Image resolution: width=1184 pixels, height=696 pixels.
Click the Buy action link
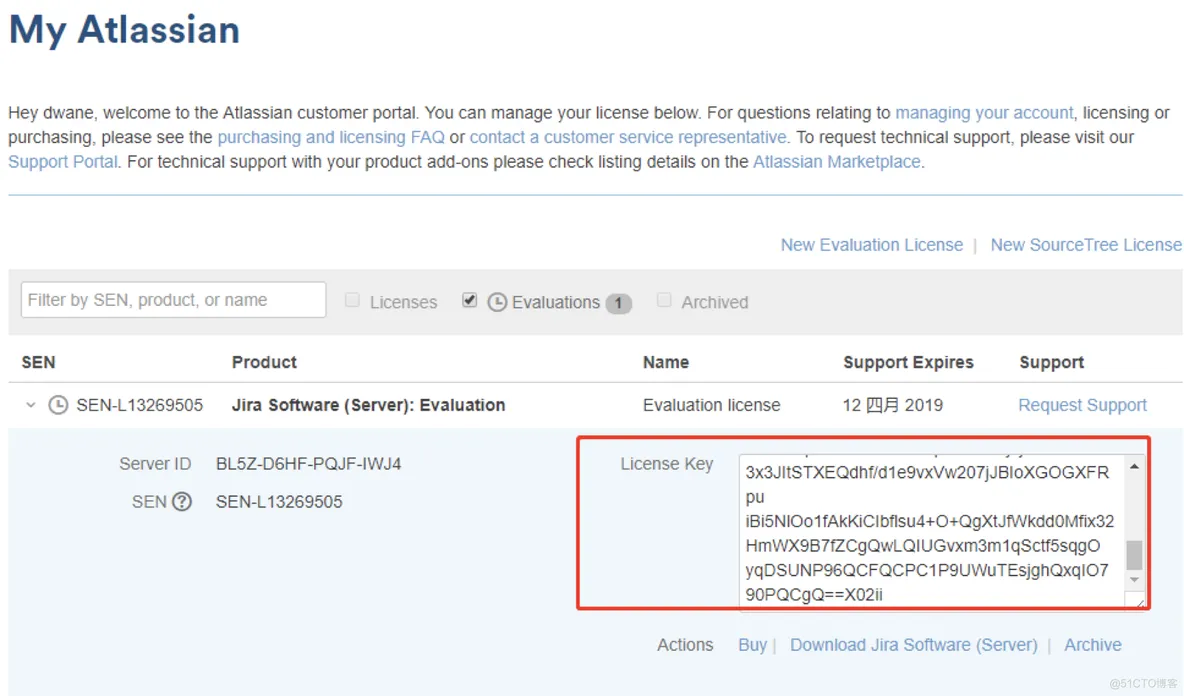pyautogui.click(x=752, y=645)
